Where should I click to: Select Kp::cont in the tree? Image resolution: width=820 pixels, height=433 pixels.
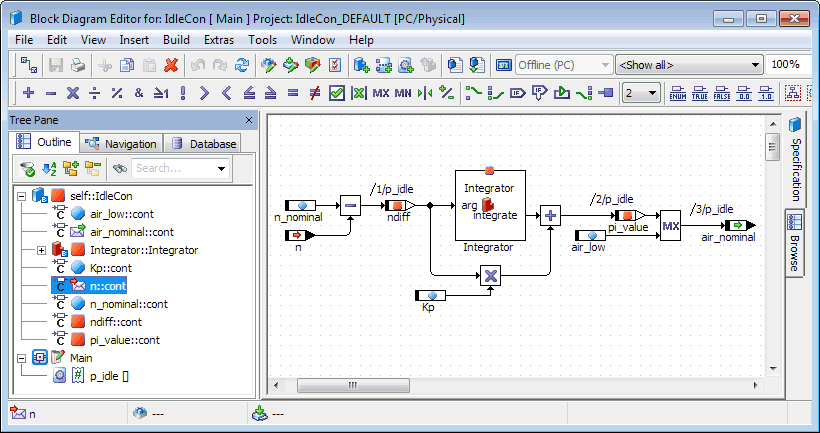[111, 268]
